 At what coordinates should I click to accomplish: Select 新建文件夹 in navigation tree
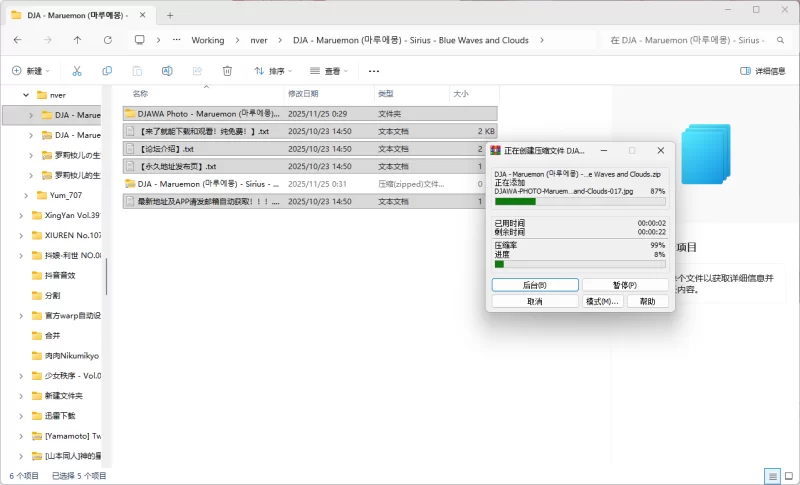coord(63,396)
